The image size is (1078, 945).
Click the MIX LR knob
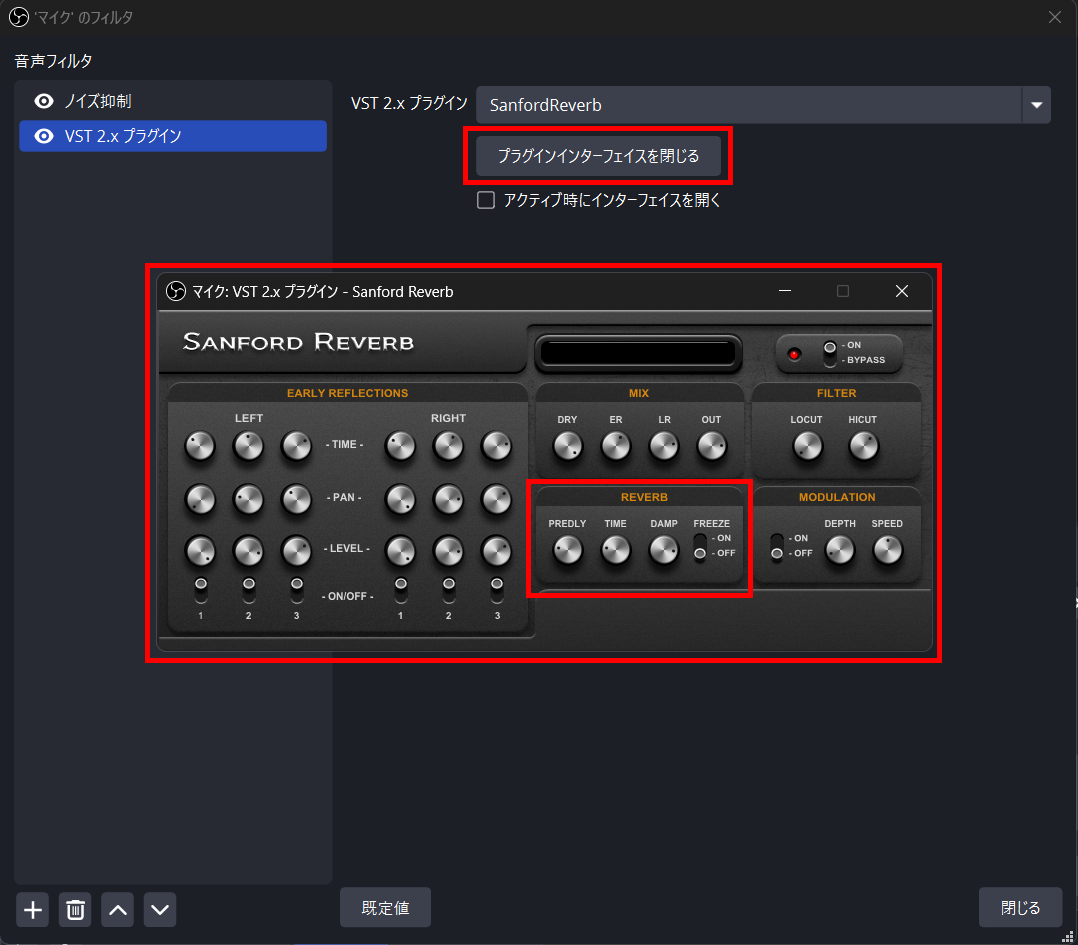click(664, 446)
